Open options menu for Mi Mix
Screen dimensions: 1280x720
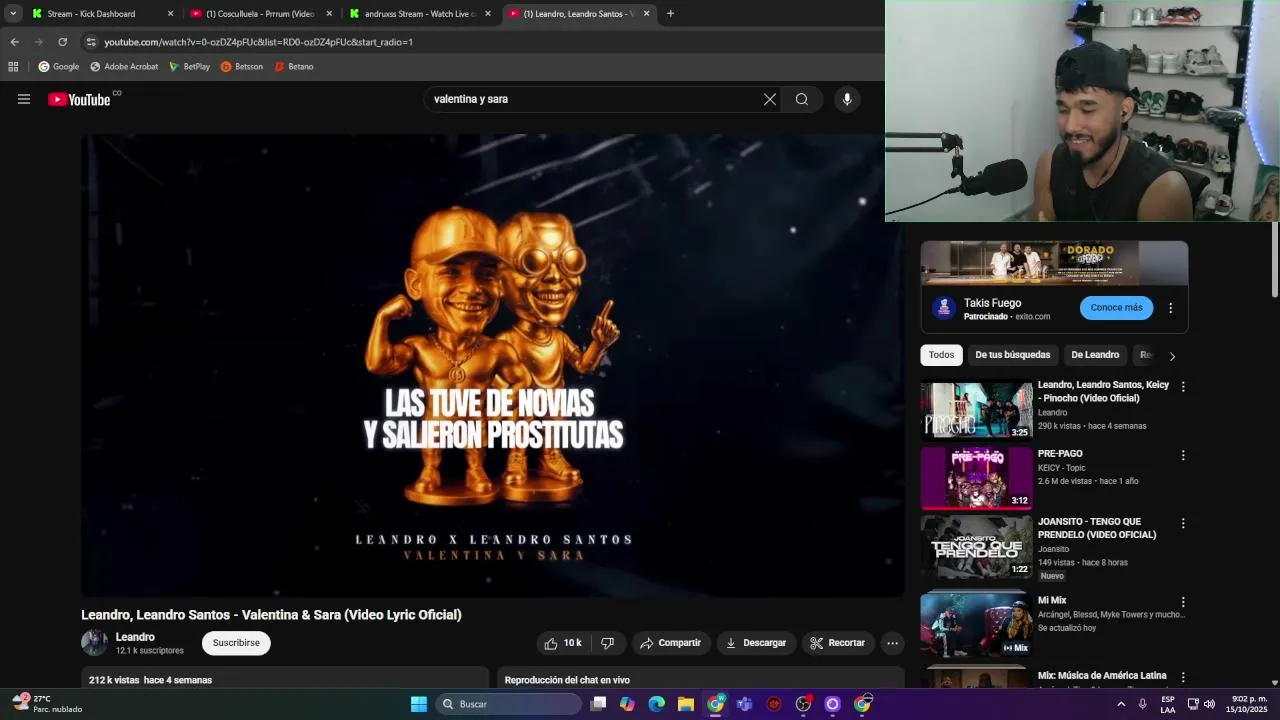[1183, 602]
